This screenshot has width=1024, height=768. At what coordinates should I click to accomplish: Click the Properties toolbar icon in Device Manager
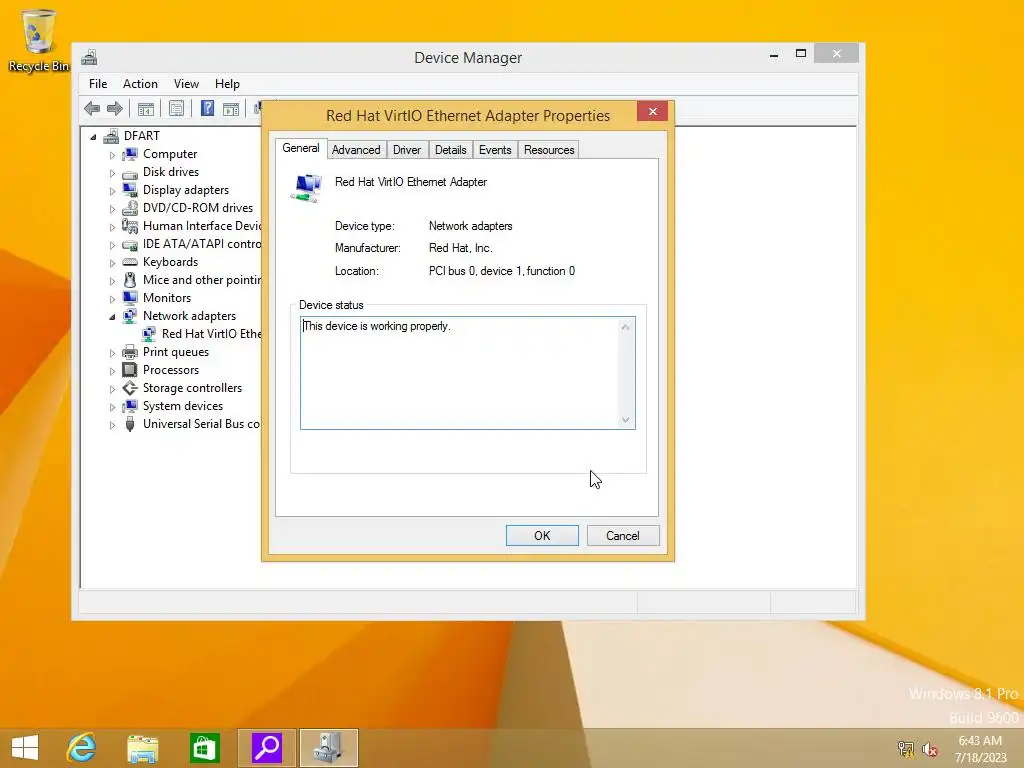click(x=176, y=108)
